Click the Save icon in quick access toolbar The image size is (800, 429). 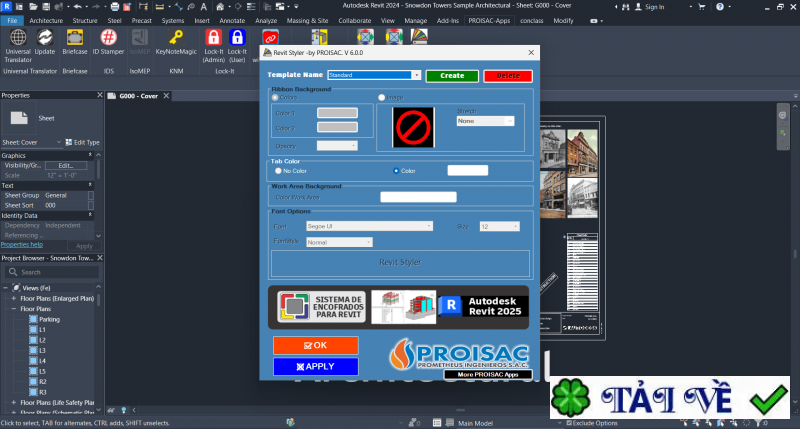tap(46, 7)
